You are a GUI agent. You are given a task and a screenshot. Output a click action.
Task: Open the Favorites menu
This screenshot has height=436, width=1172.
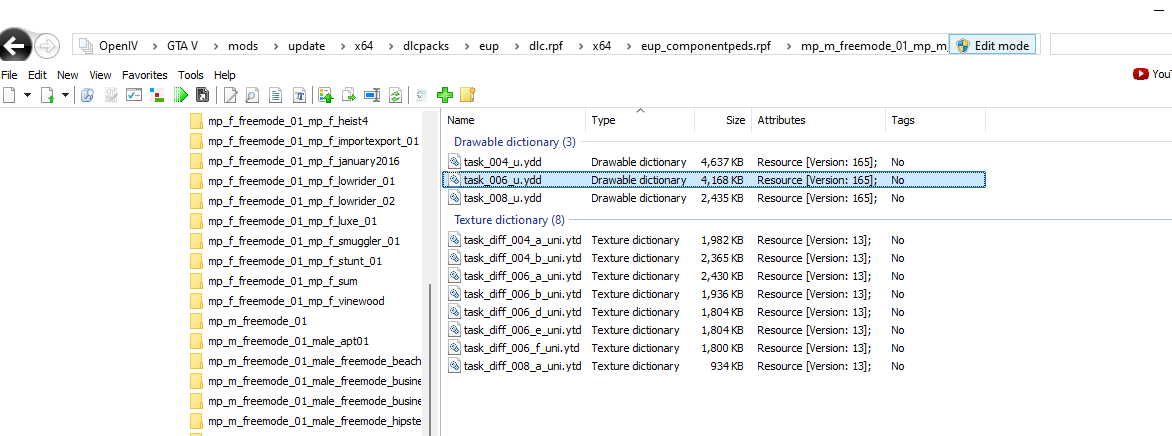[x=145, y=75]
